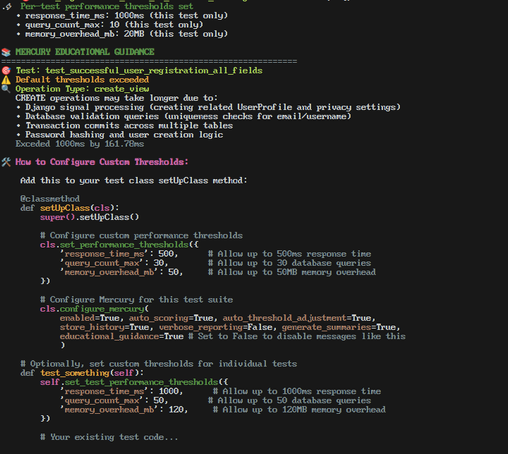Click the MERCURY EDUCATIONAL GUIDANCE title
508x454 pixels.
tap(85, 52)
